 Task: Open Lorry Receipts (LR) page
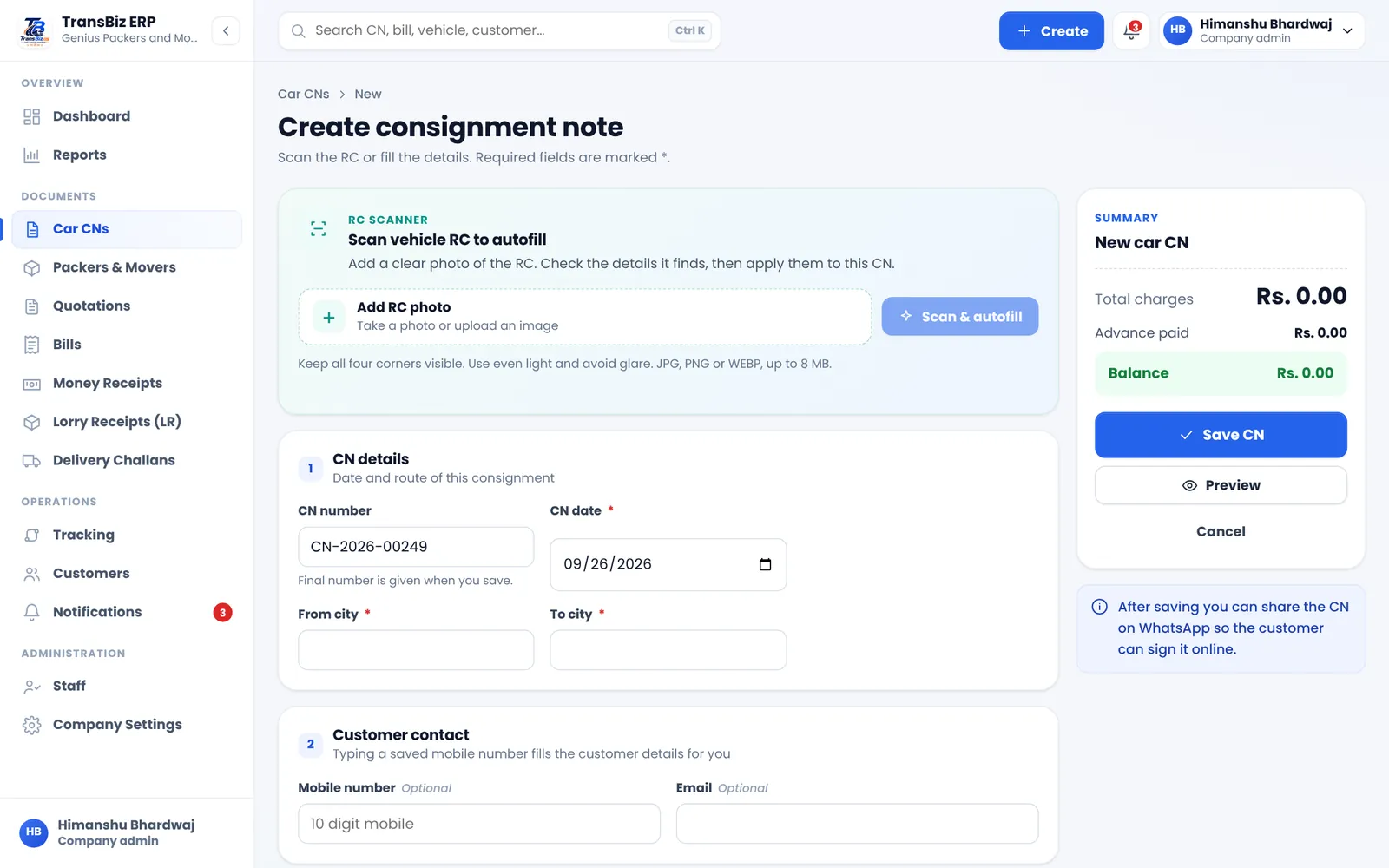click(127, 422)
